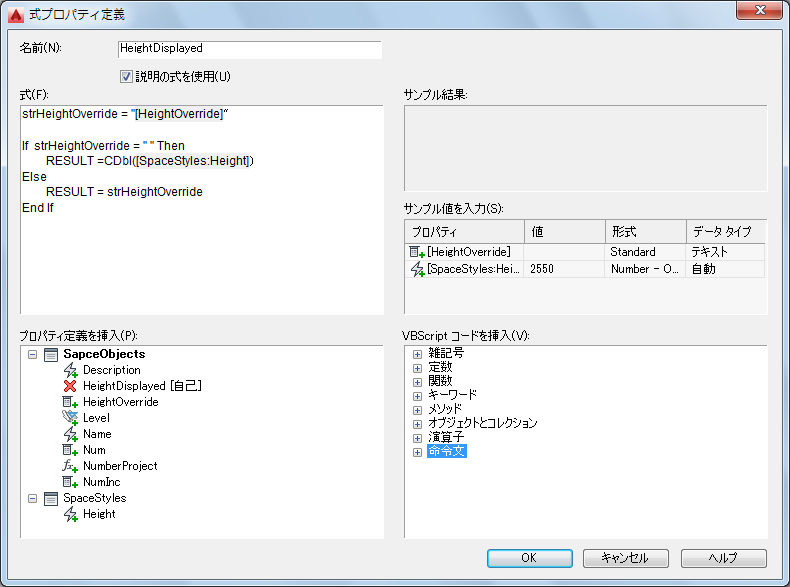Click the [HeightOverride] row icon in sample table

click(x=417, y=251)
